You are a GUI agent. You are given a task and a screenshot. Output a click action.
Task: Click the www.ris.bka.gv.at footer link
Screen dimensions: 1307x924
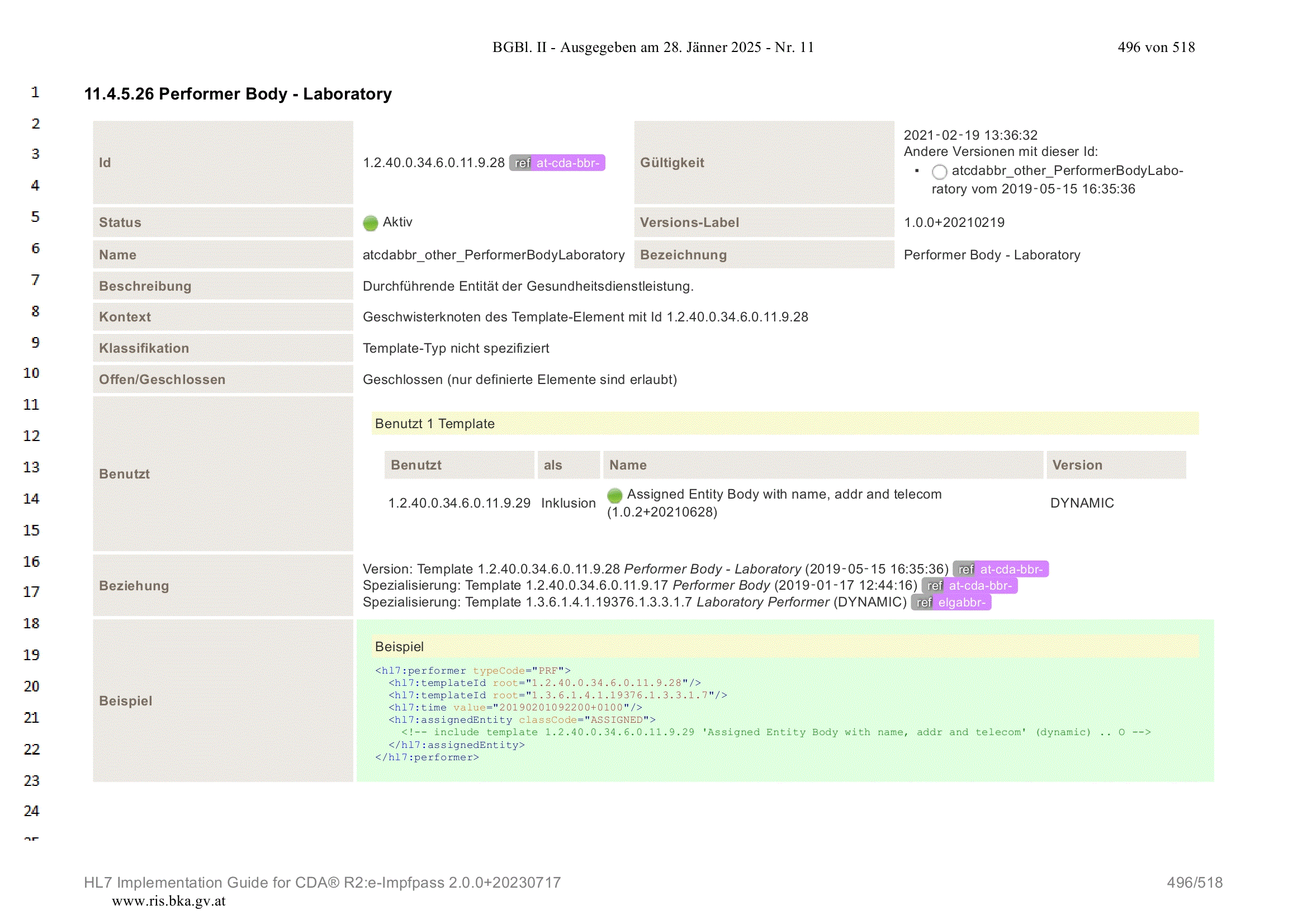coord(168,901)
